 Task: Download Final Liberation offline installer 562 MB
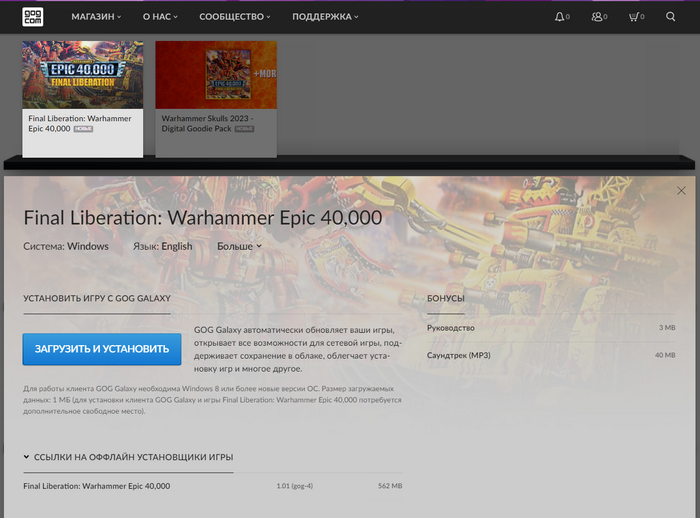pos(212,486)
